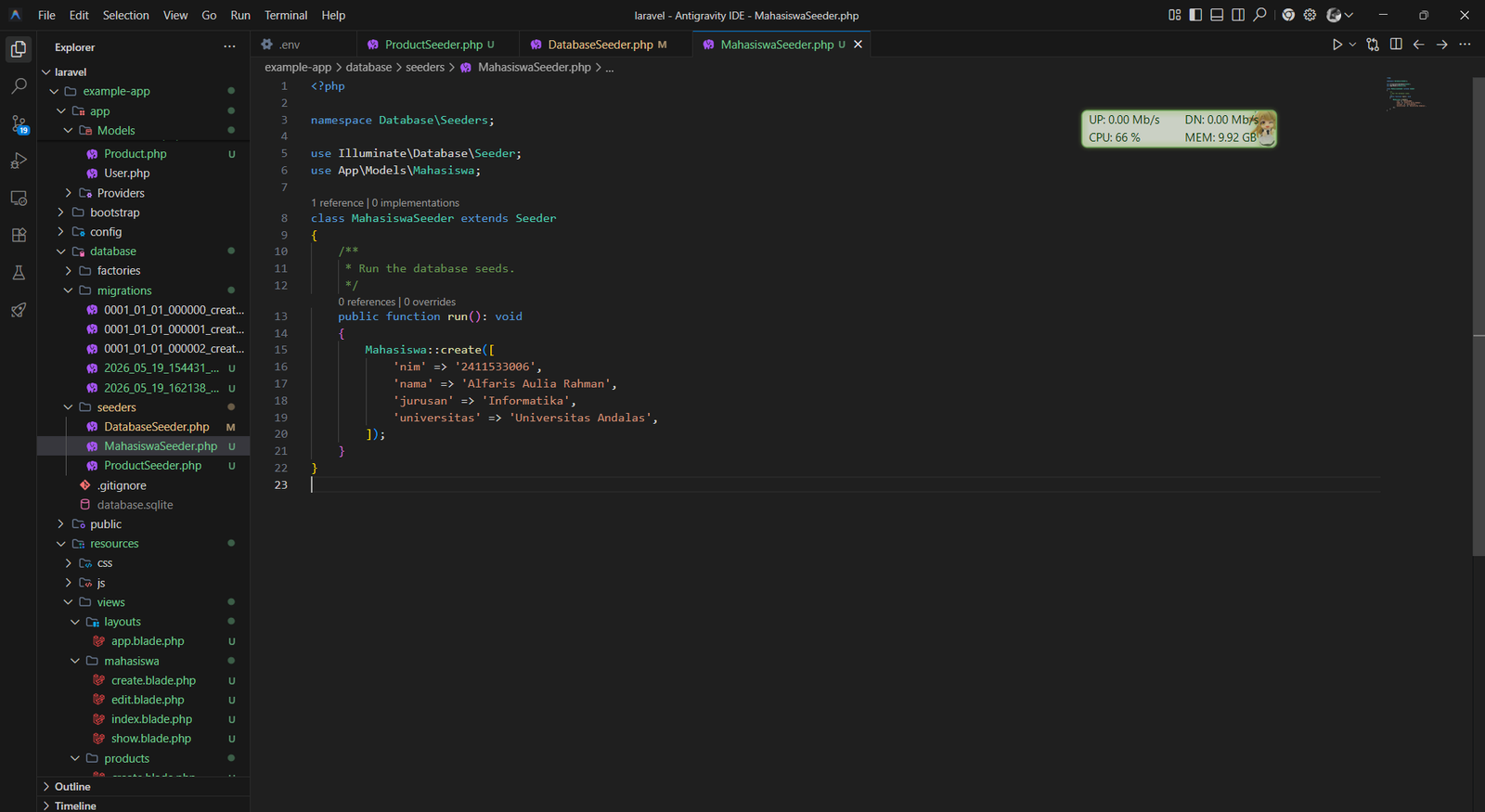Click 'example-app' in the breadcrumb path

(x=298, y=67)
